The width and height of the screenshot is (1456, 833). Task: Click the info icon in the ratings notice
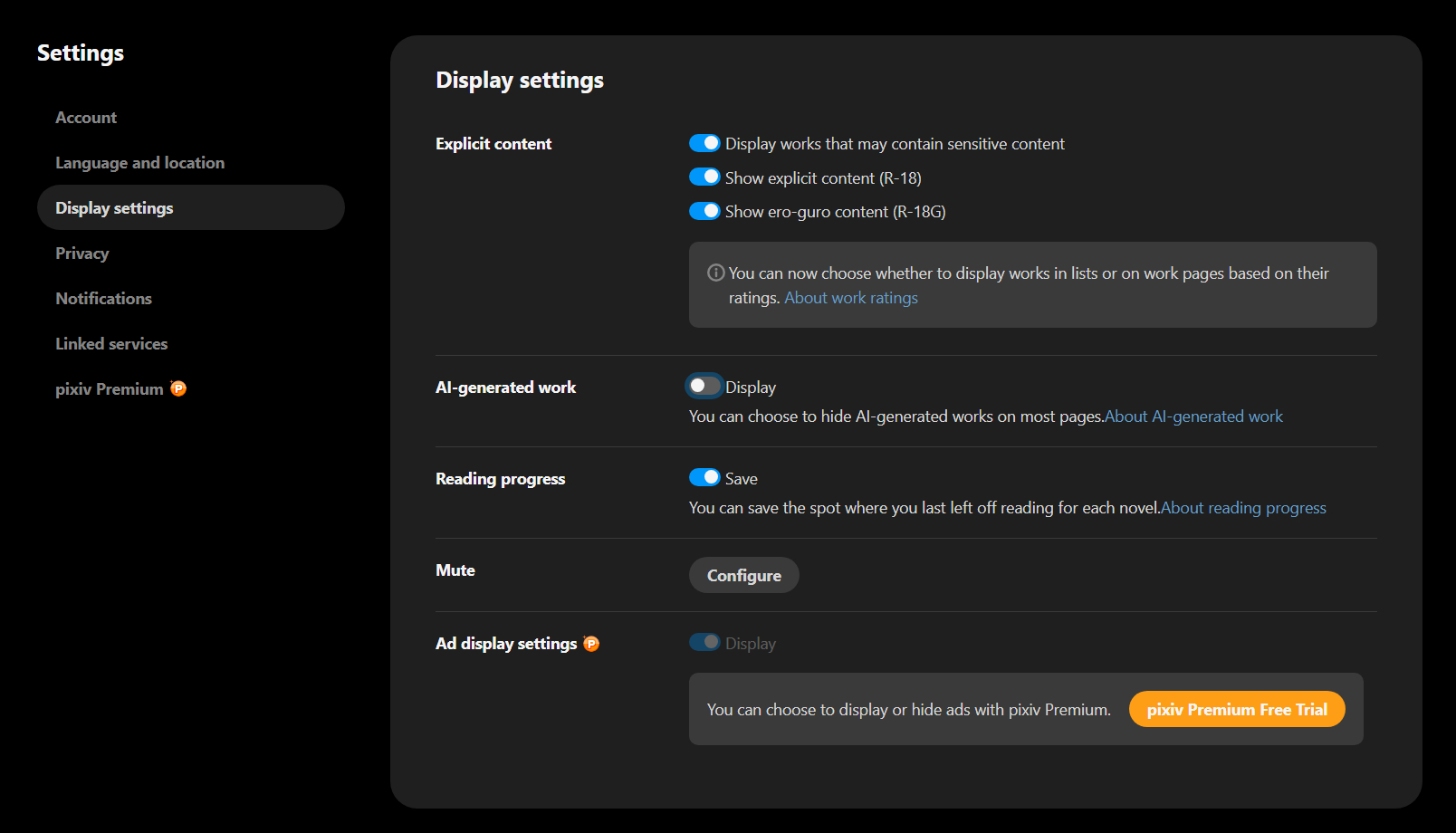tap(715, 273)
